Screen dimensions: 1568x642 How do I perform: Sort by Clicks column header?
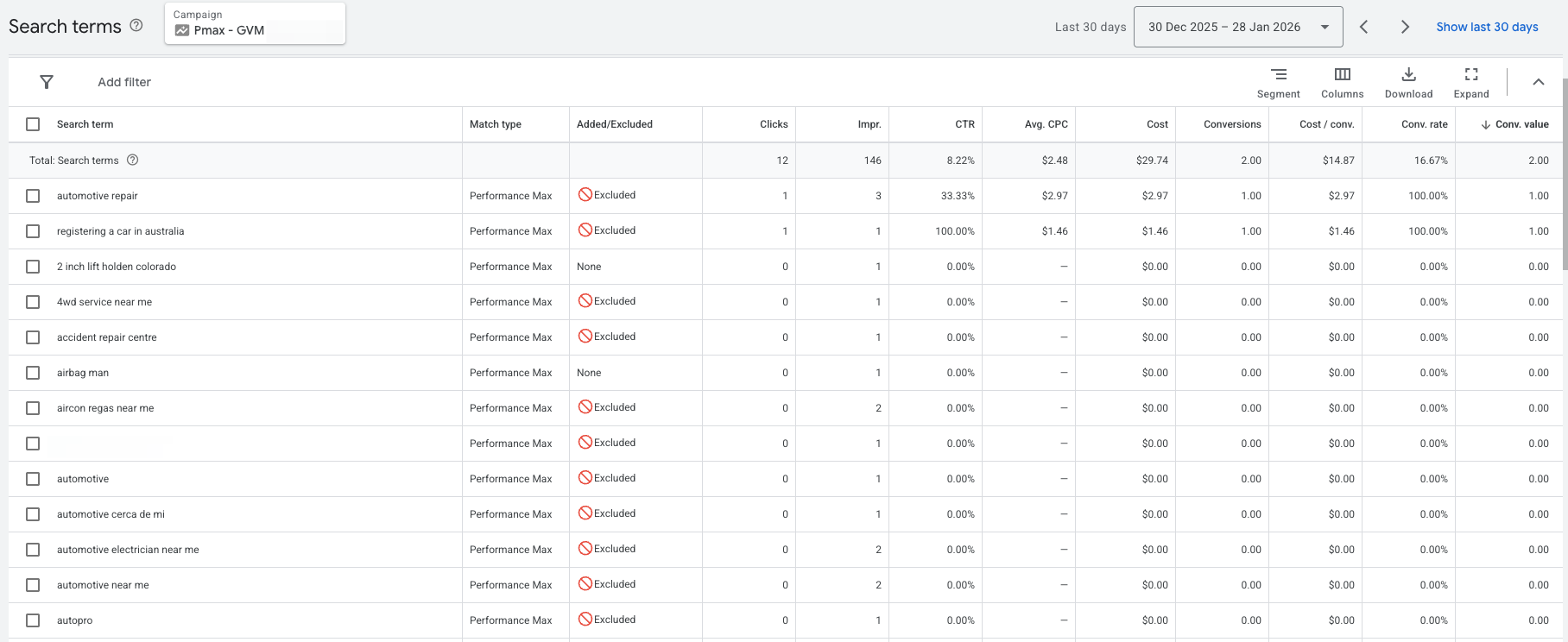tap(774, 124)
